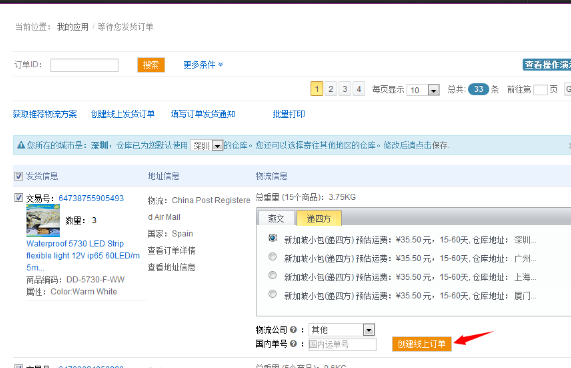
Task: Click 批量打印 batch print link
Action: [x=289, y=114]
